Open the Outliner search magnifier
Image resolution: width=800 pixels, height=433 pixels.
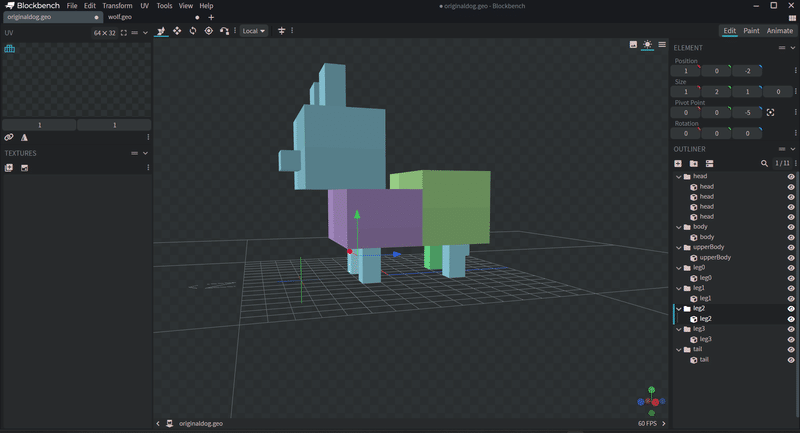point(765,163)
